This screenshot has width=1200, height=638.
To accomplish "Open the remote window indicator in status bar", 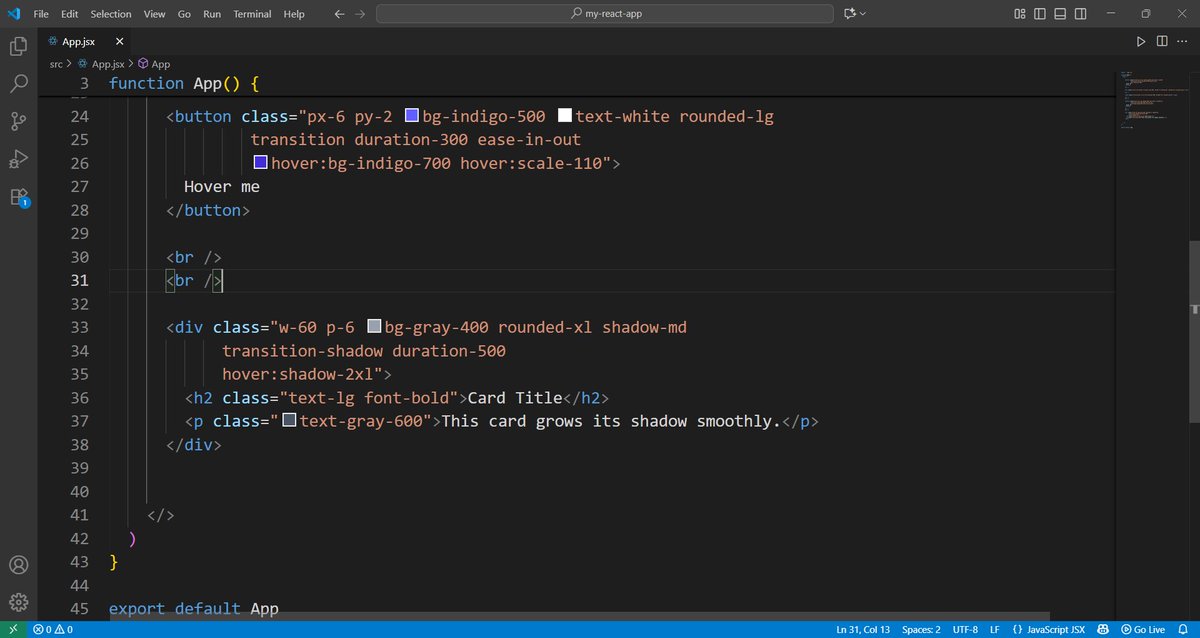I will [13, 630].
